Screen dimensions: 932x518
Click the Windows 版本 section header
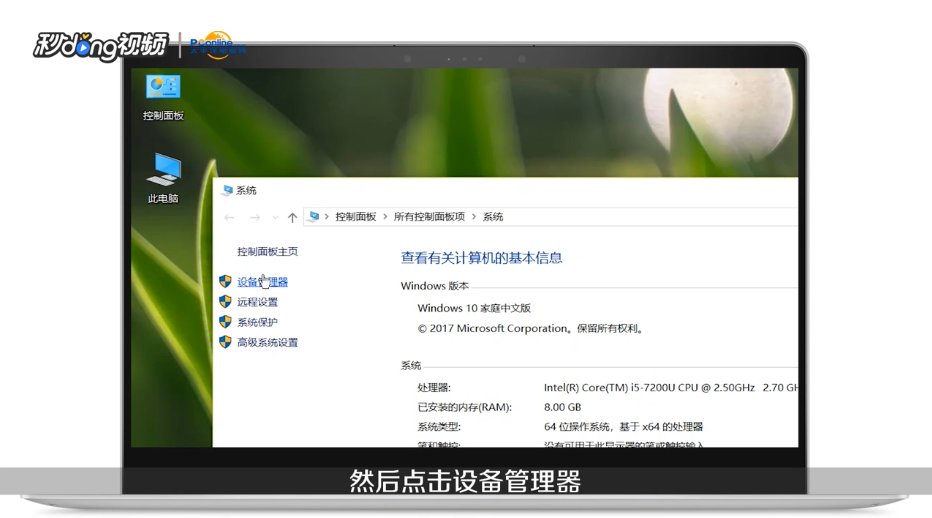point(434,286)
